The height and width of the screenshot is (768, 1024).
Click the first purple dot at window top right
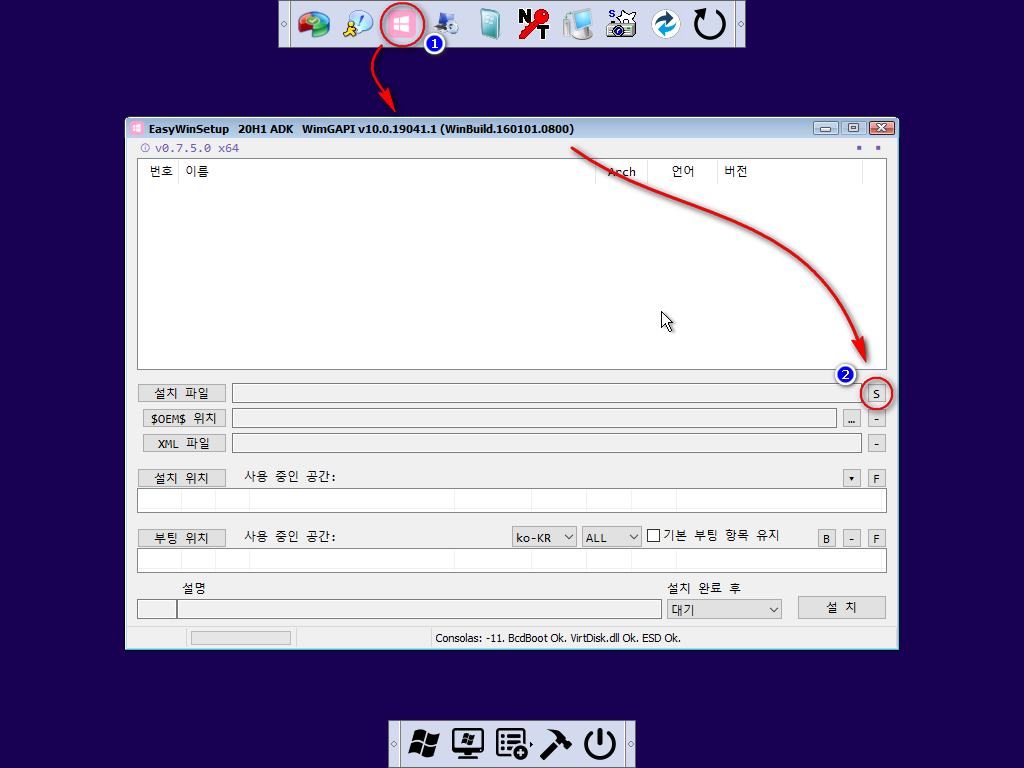[x=859, y=148]
